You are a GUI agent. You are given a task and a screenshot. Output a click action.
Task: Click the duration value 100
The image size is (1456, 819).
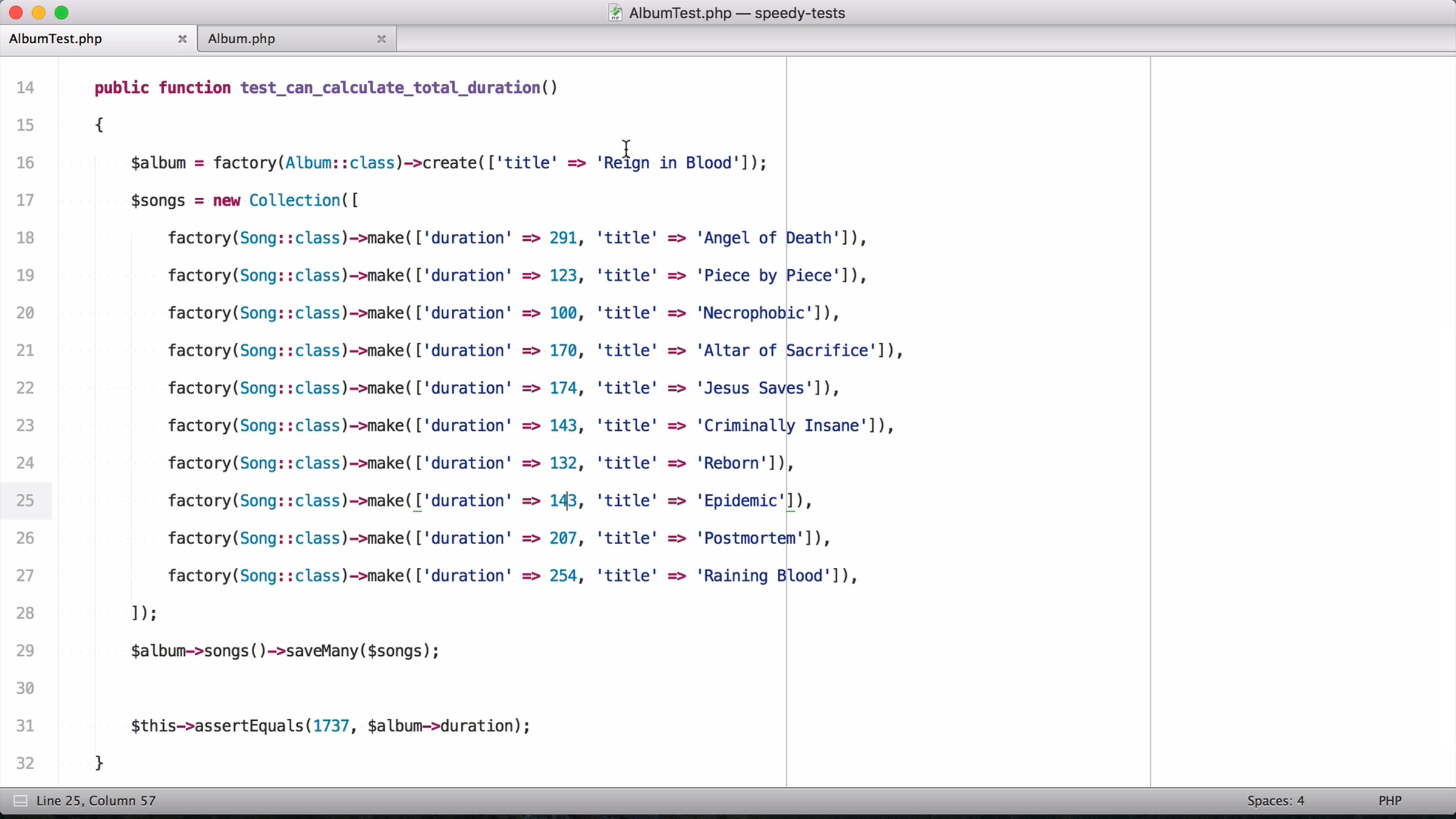(x=563, y=313)
